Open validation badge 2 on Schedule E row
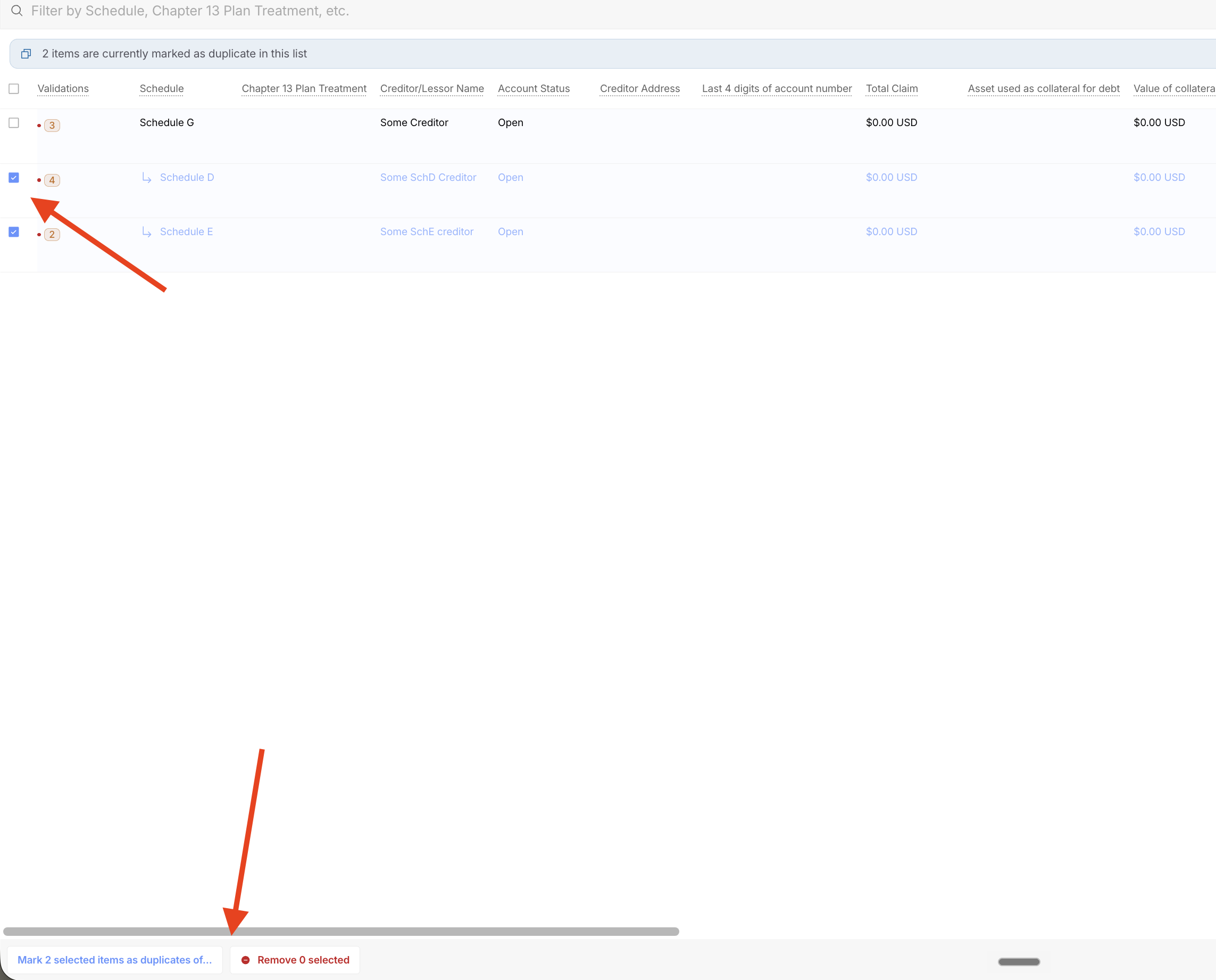The image size is (1216, 980). (52, 234)
